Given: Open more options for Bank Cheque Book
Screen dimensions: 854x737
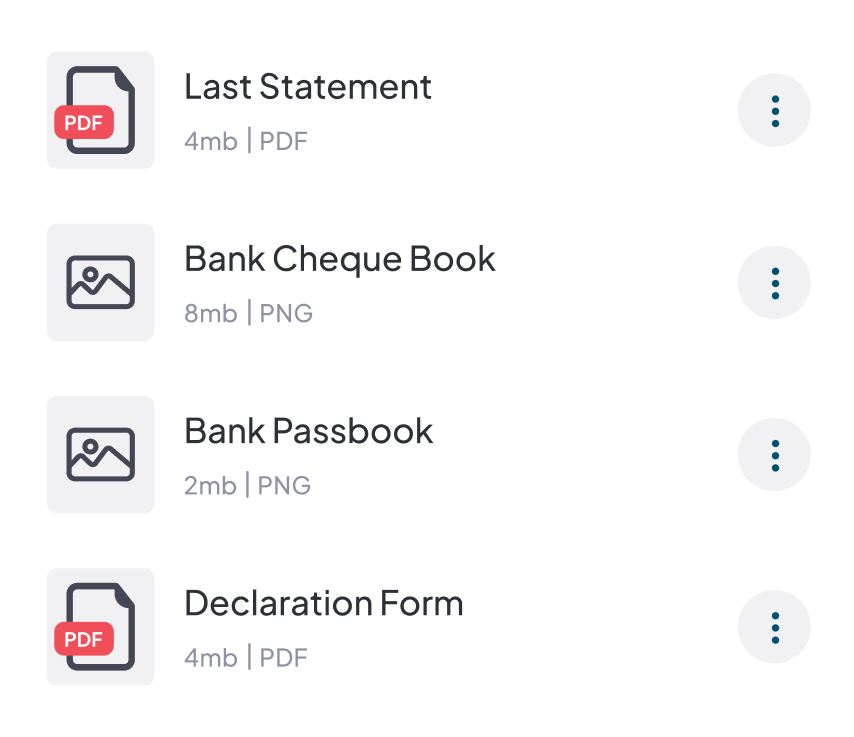Looking at the screenshot, I should 774,282.
